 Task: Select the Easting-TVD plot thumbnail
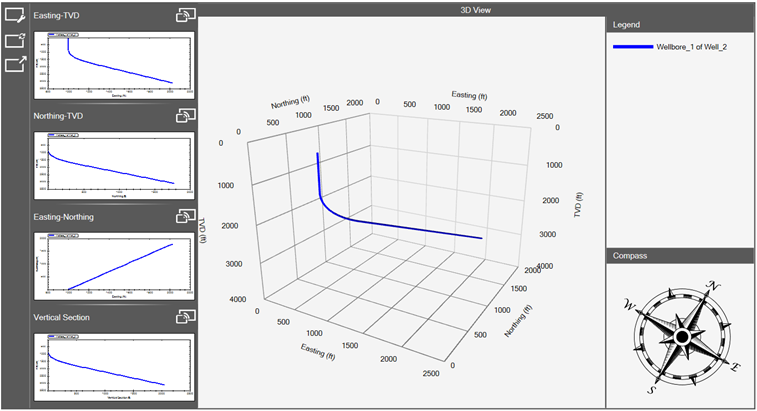pos(112,64)
